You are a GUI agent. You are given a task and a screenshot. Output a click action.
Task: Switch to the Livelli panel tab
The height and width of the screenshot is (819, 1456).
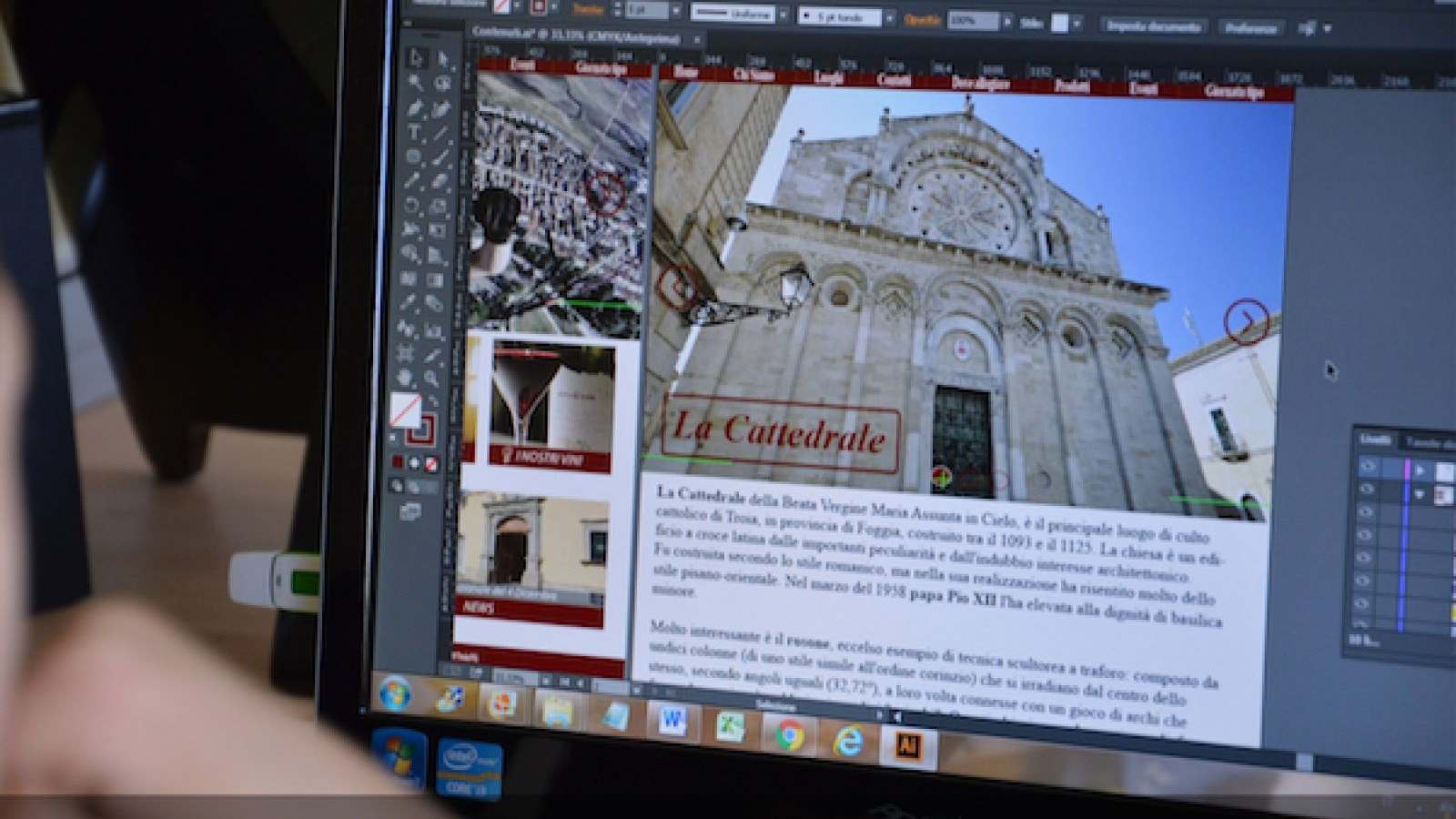click(1374, 439)
